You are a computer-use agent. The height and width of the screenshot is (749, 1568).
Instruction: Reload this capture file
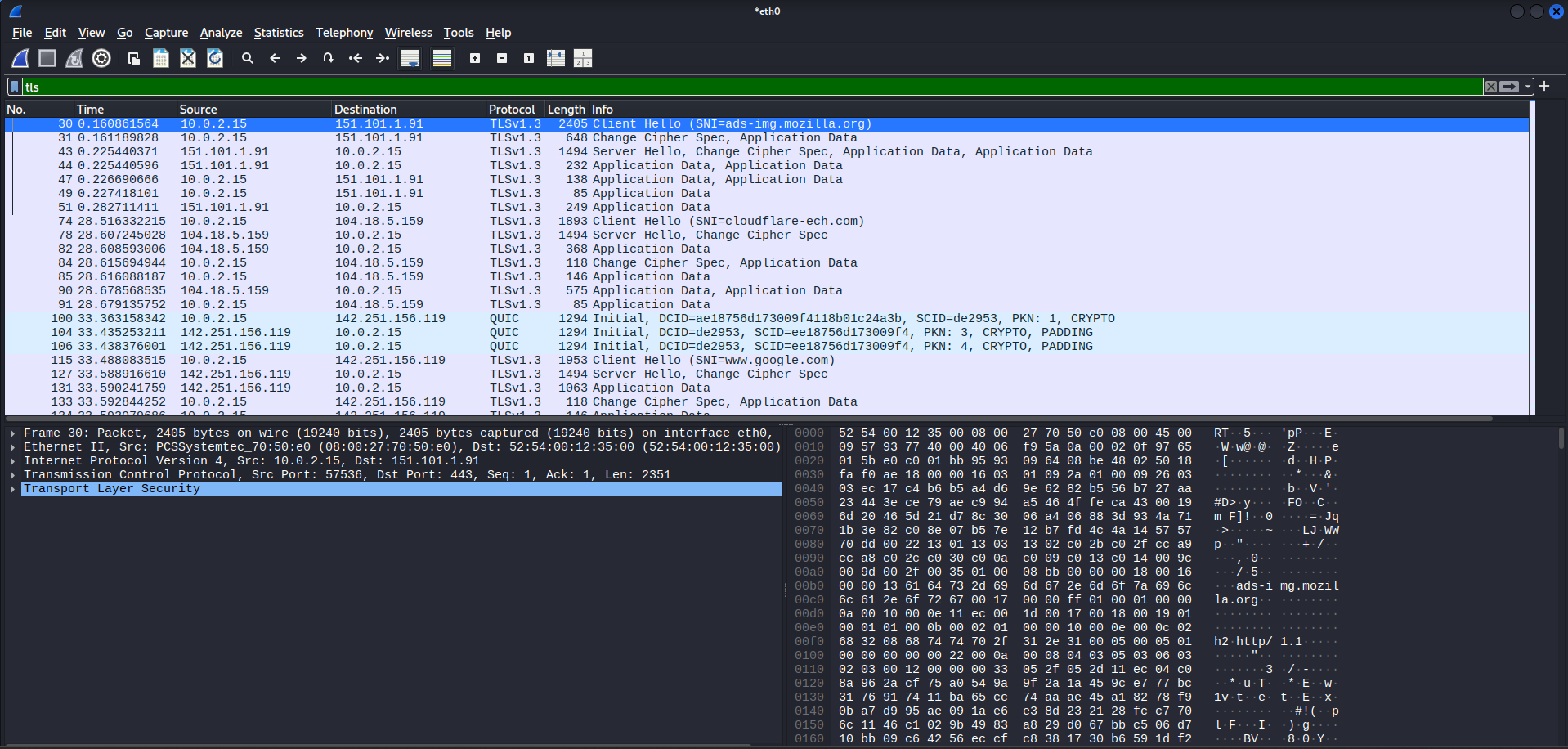click(215, 58)
